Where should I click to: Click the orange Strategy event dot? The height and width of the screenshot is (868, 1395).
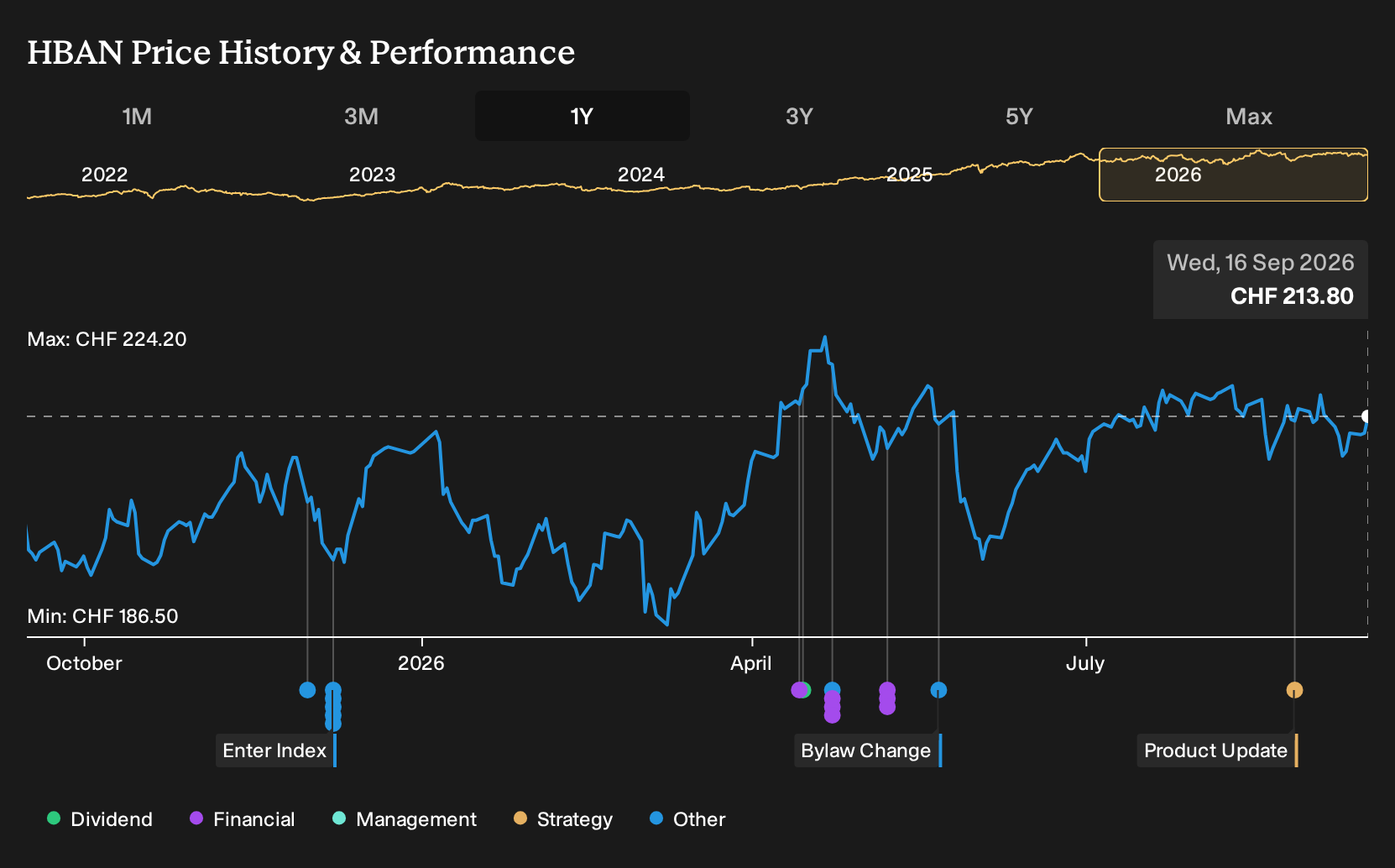1294,690
